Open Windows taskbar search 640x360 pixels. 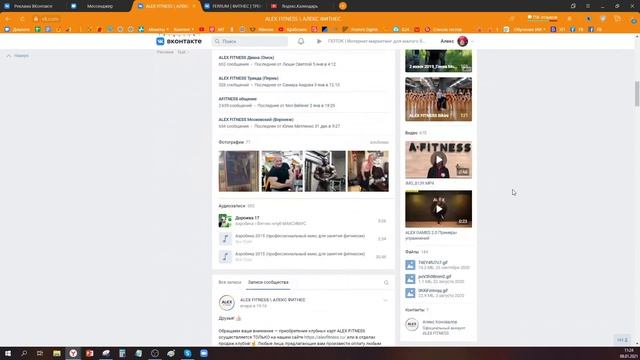(x=24, y=353)
